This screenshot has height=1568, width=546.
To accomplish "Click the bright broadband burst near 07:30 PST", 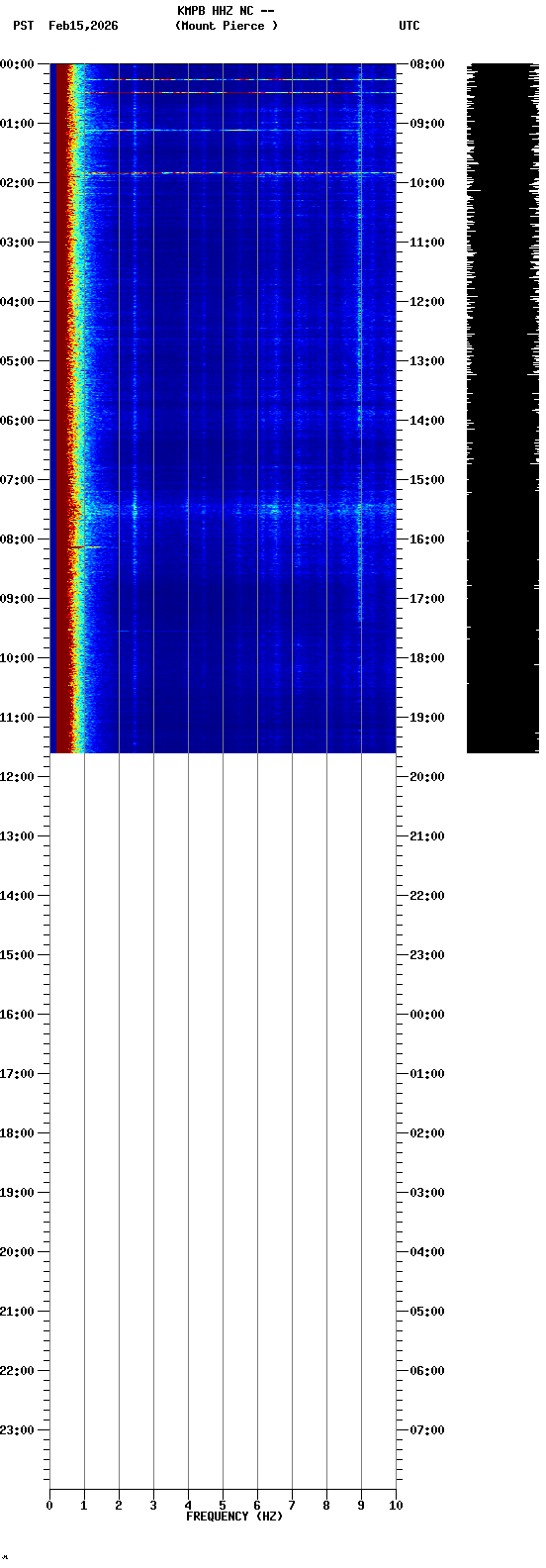I will pyautogui.click(x=237, y=510).
